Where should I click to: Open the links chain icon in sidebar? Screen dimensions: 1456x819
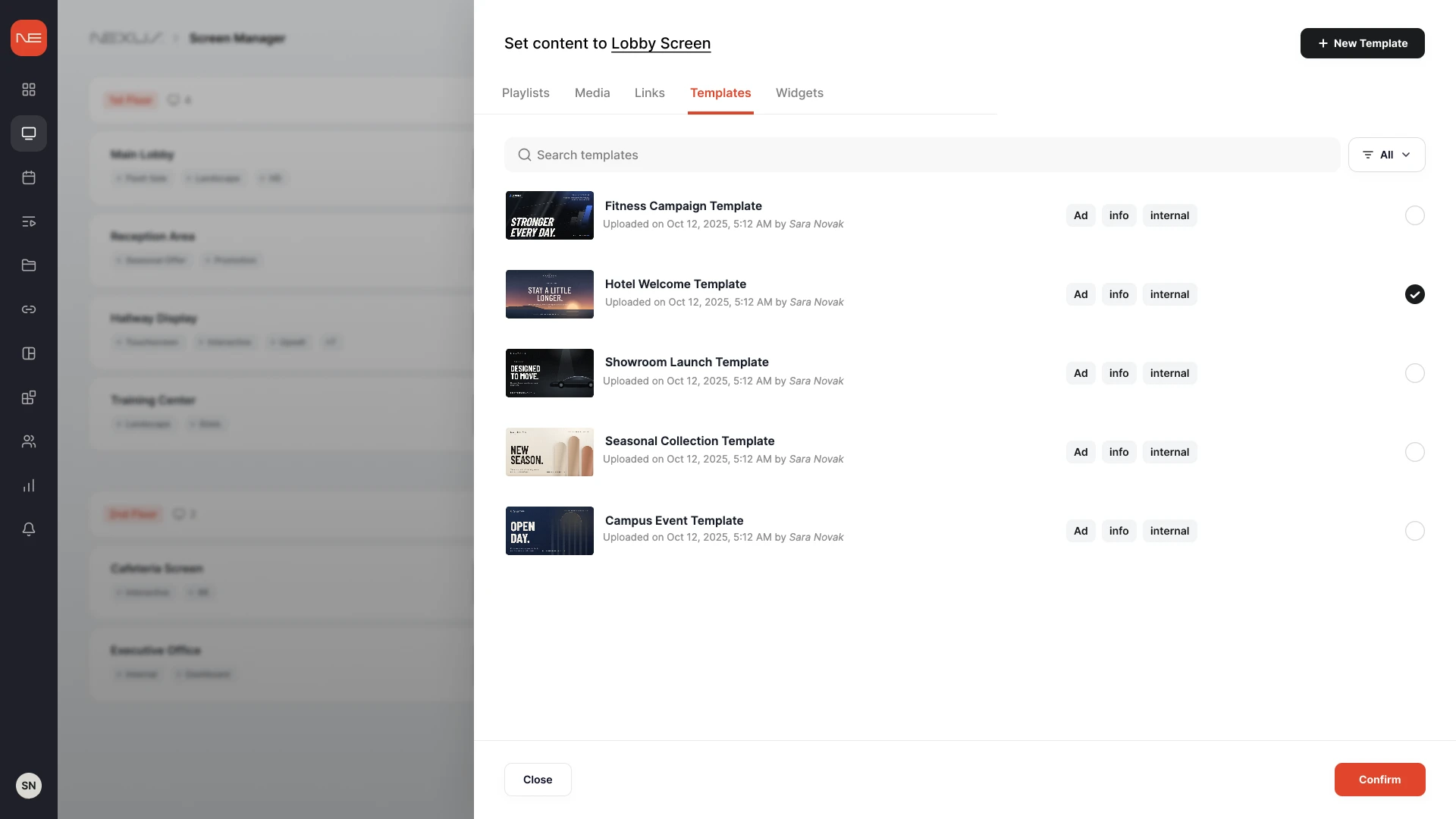coord(29,309)
